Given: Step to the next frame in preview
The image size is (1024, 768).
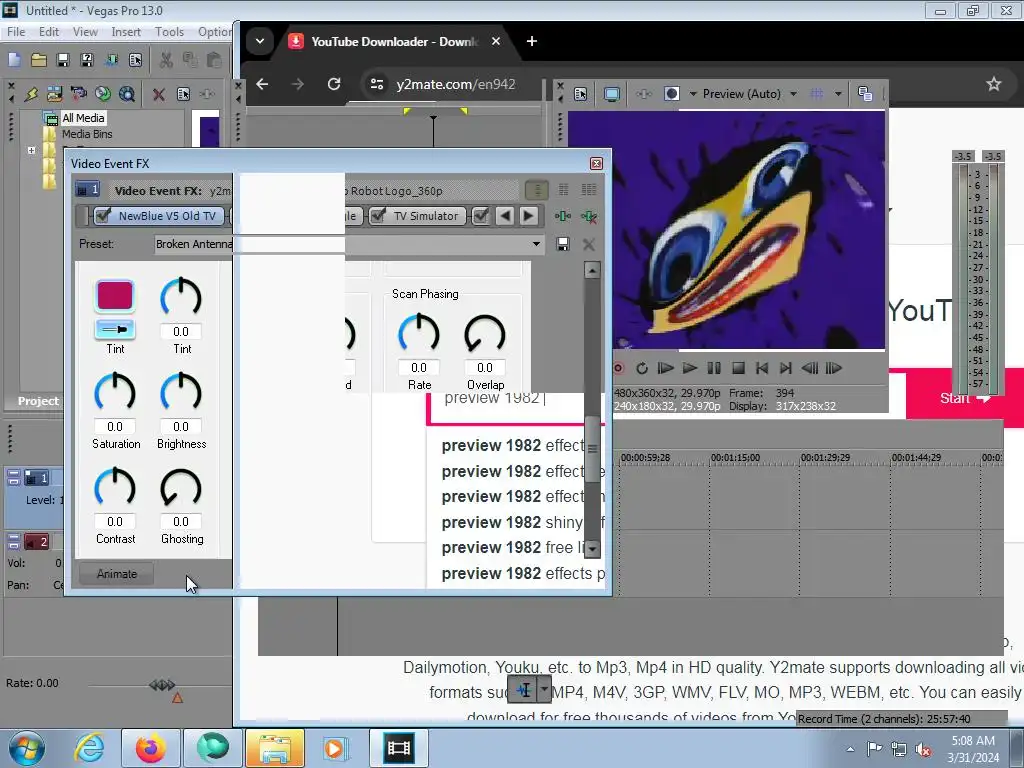Looking at the screenshot, I should tap(834, 368).
